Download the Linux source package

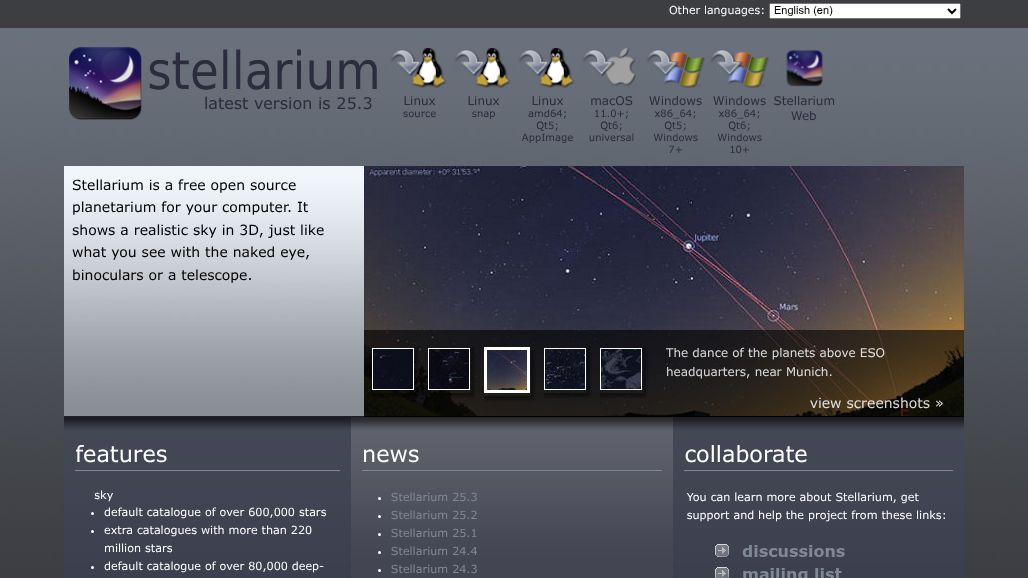[x=419, y=67]
